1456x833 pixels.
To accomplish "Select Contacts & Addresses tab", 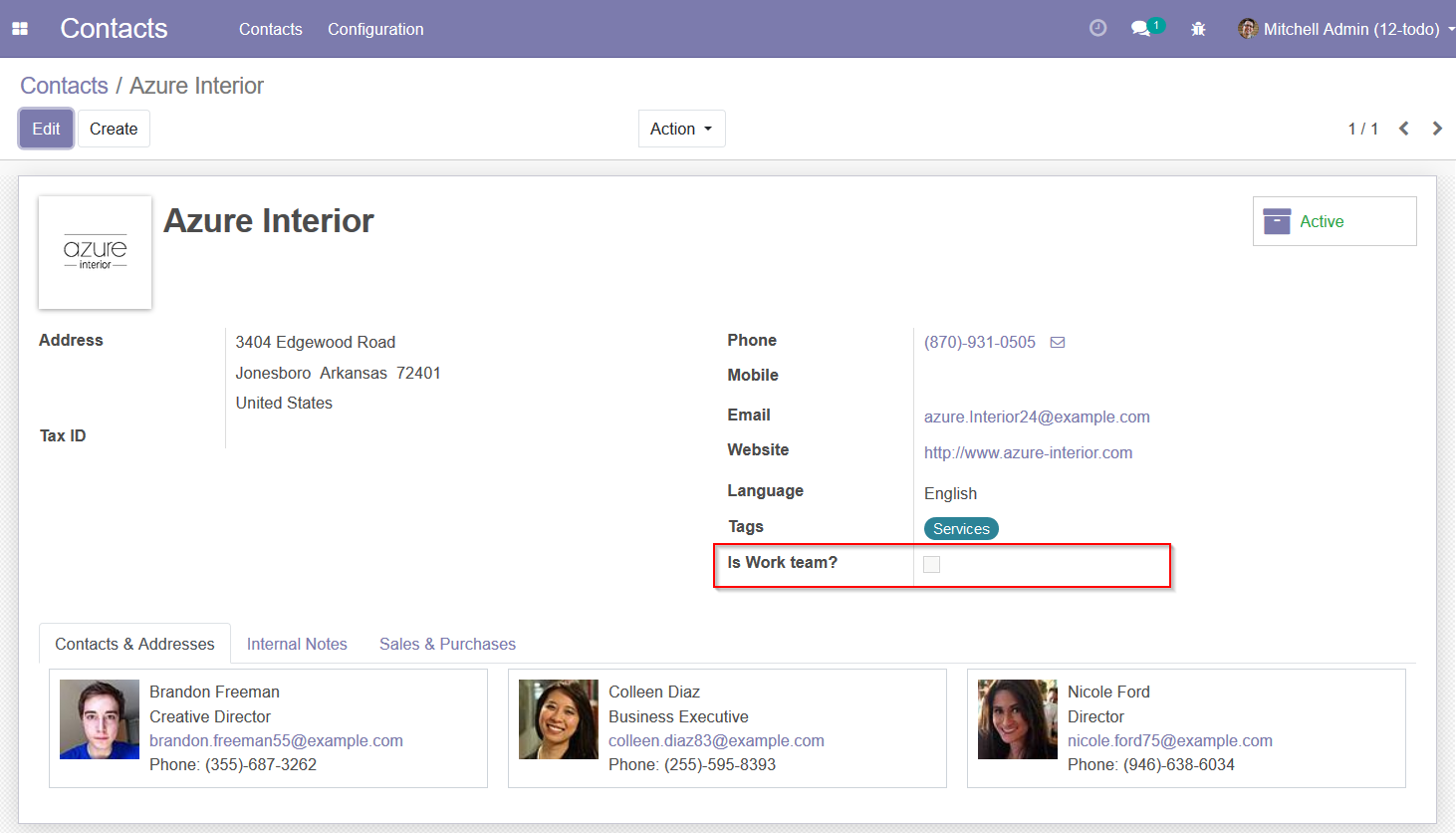I will coord(134,644).
